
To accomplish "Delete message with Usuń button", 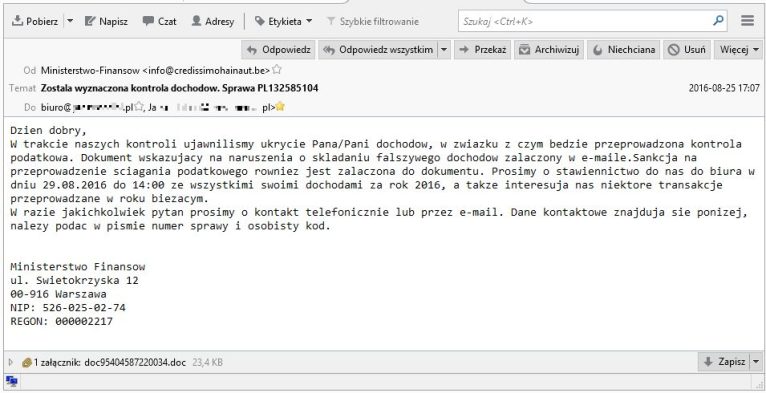I will 687,49.
